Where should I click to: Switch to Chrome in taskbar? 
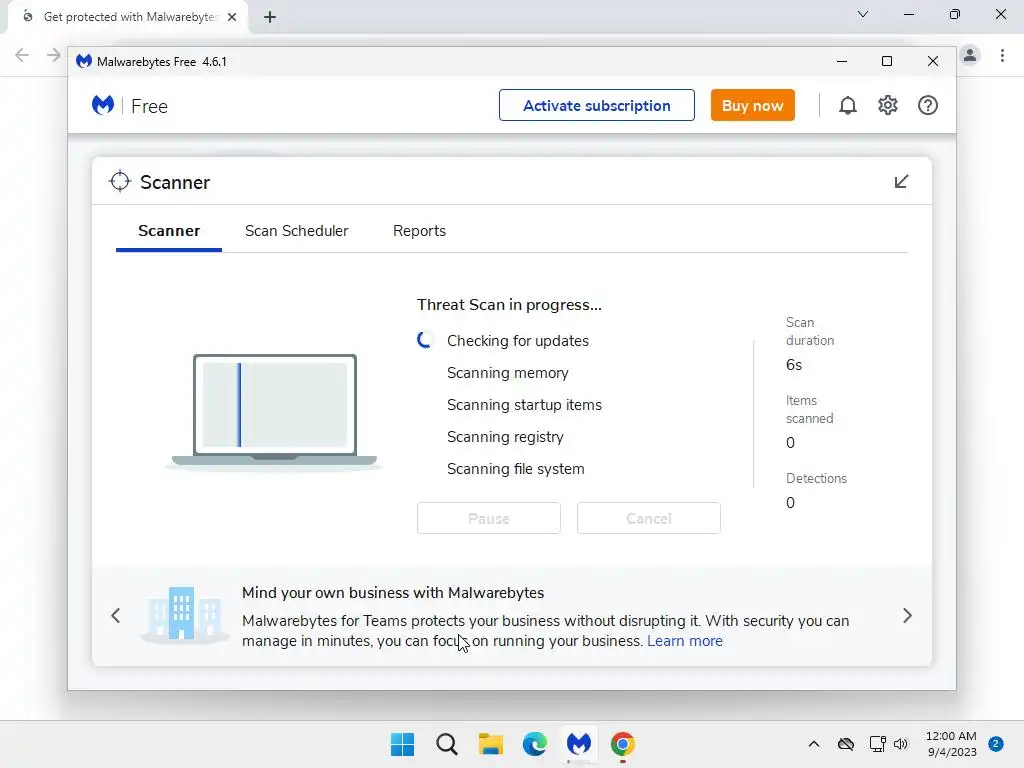pos(623,744)
